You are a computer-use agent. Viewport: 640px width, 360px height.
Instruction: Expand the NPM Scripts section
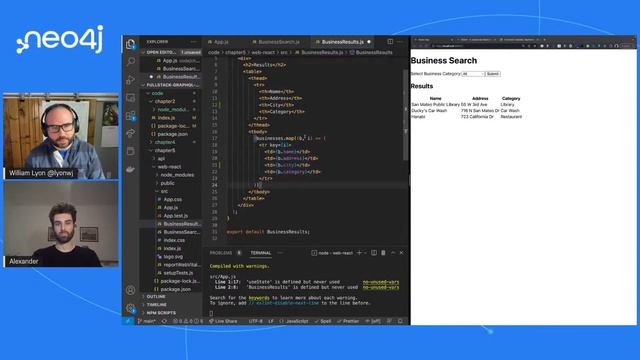171,313
